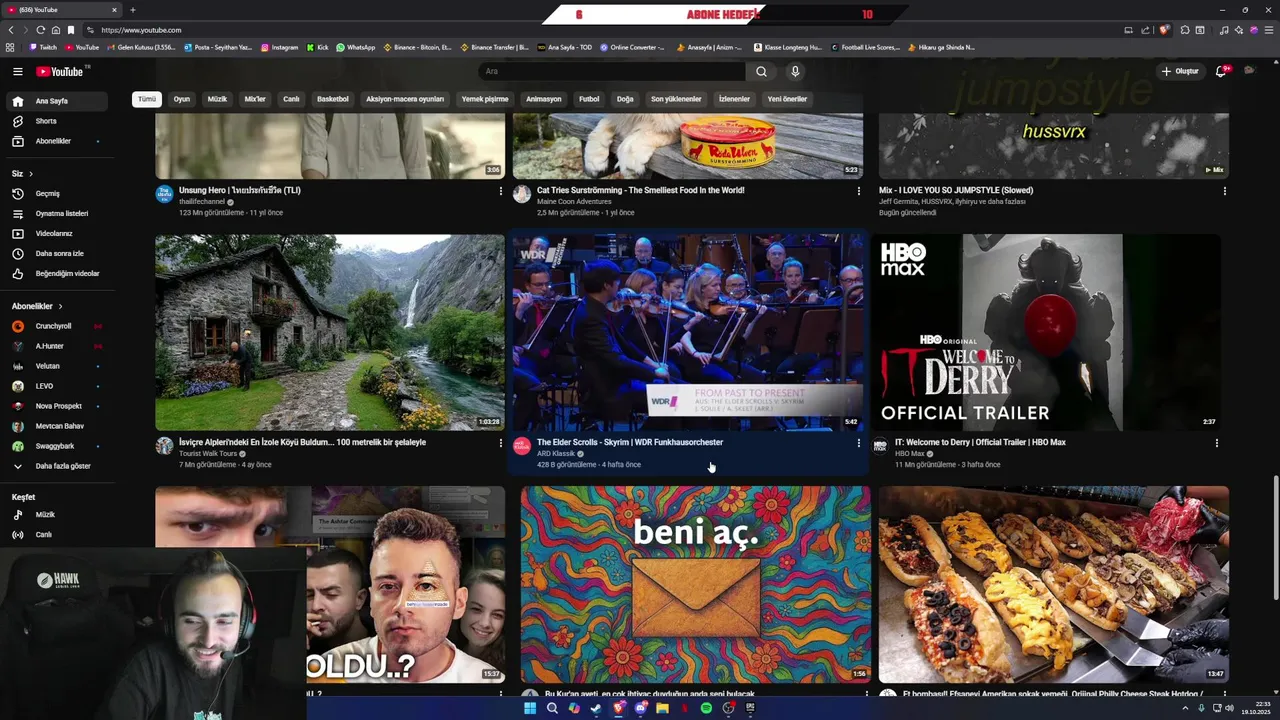
Task: Select the Son yüklenenler chip
Action: coord(676,99)
